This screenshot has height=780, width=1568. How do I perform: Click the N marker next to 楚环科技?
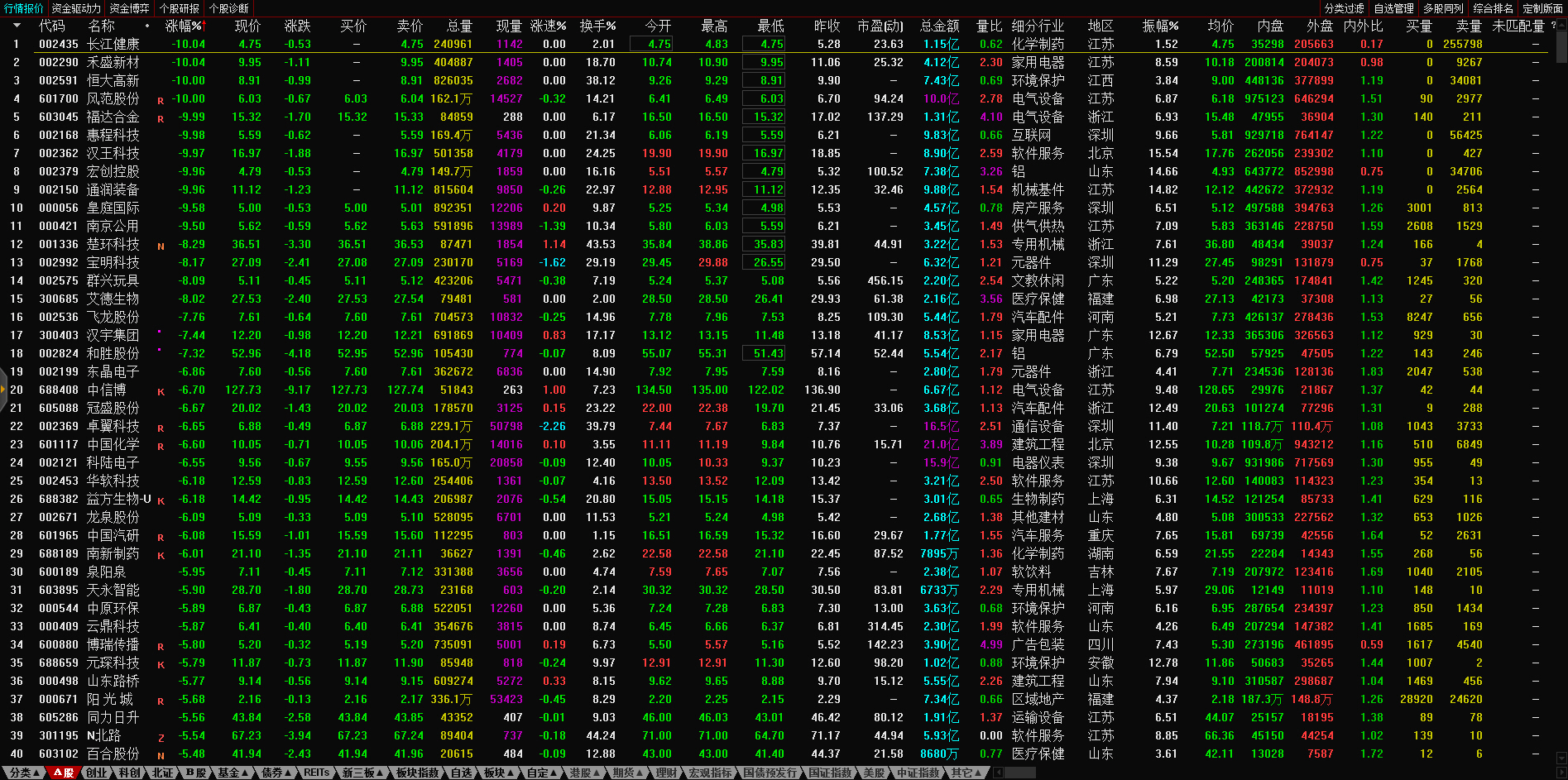(161, 246)
